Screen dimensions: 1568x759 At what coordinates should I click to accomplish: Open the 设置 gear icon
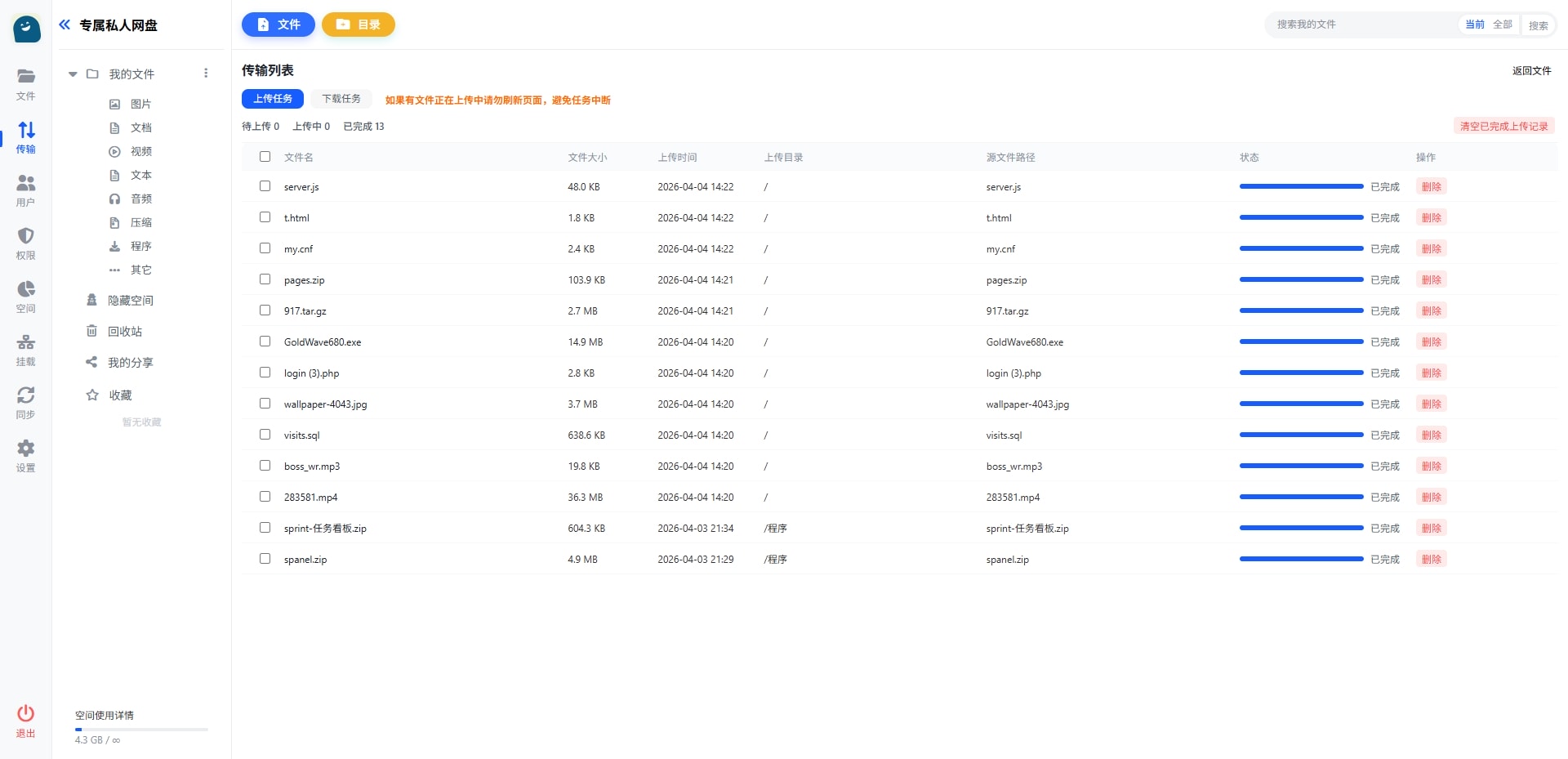pyautogui.click(x=26, y=449)
